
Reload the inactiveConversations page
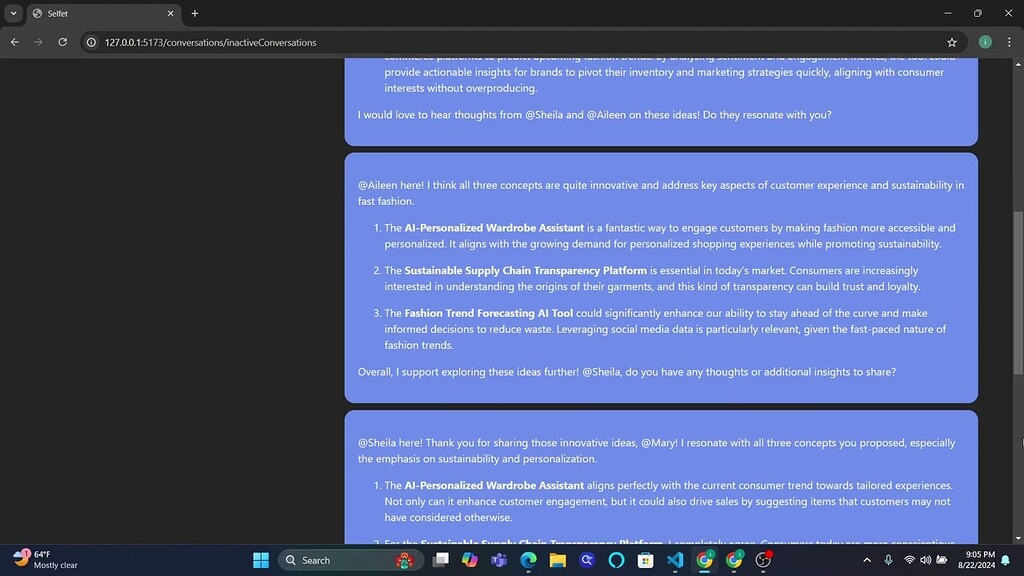[x=62, y=42]
